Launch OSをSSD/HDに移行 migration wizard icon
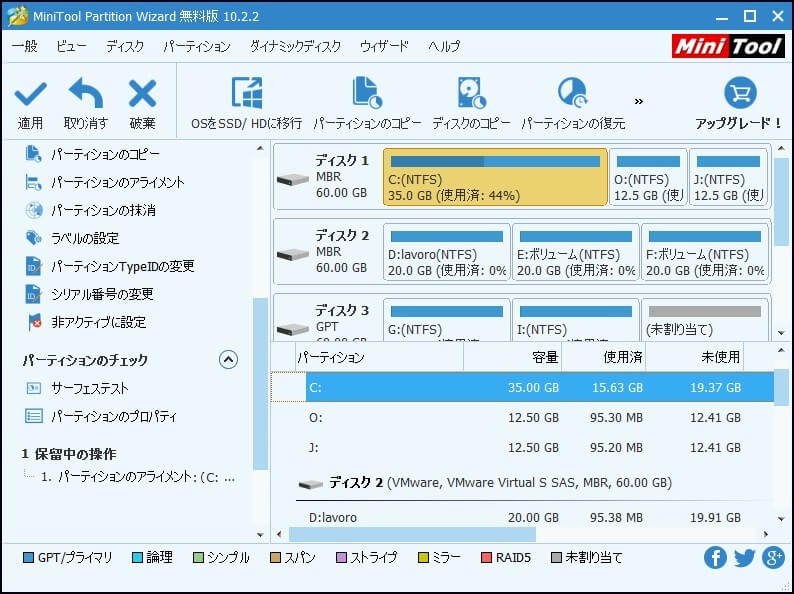This screenshot has height=594, width=794. (x=247, y=93)
